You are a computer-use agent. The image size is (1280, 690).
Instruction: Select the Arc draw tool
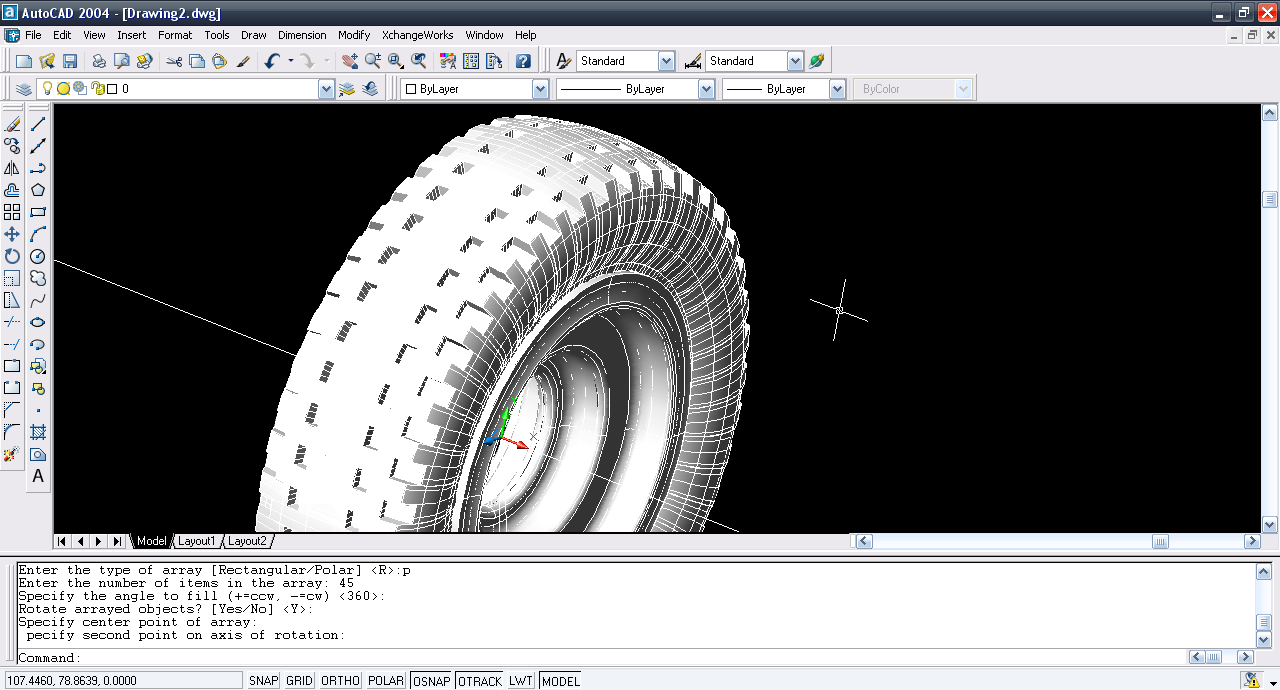pyautogui.click(x=38, y=234)
